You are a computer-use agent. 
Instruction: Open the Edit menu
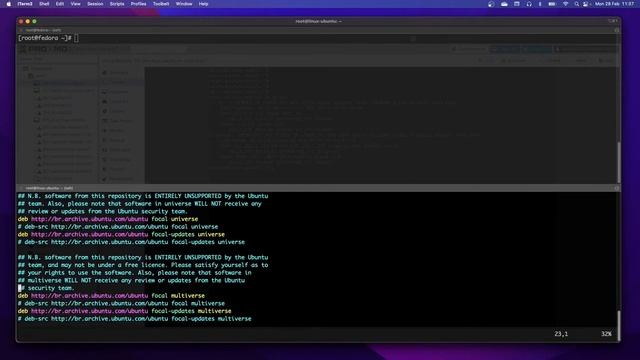(x=60, y=4)
